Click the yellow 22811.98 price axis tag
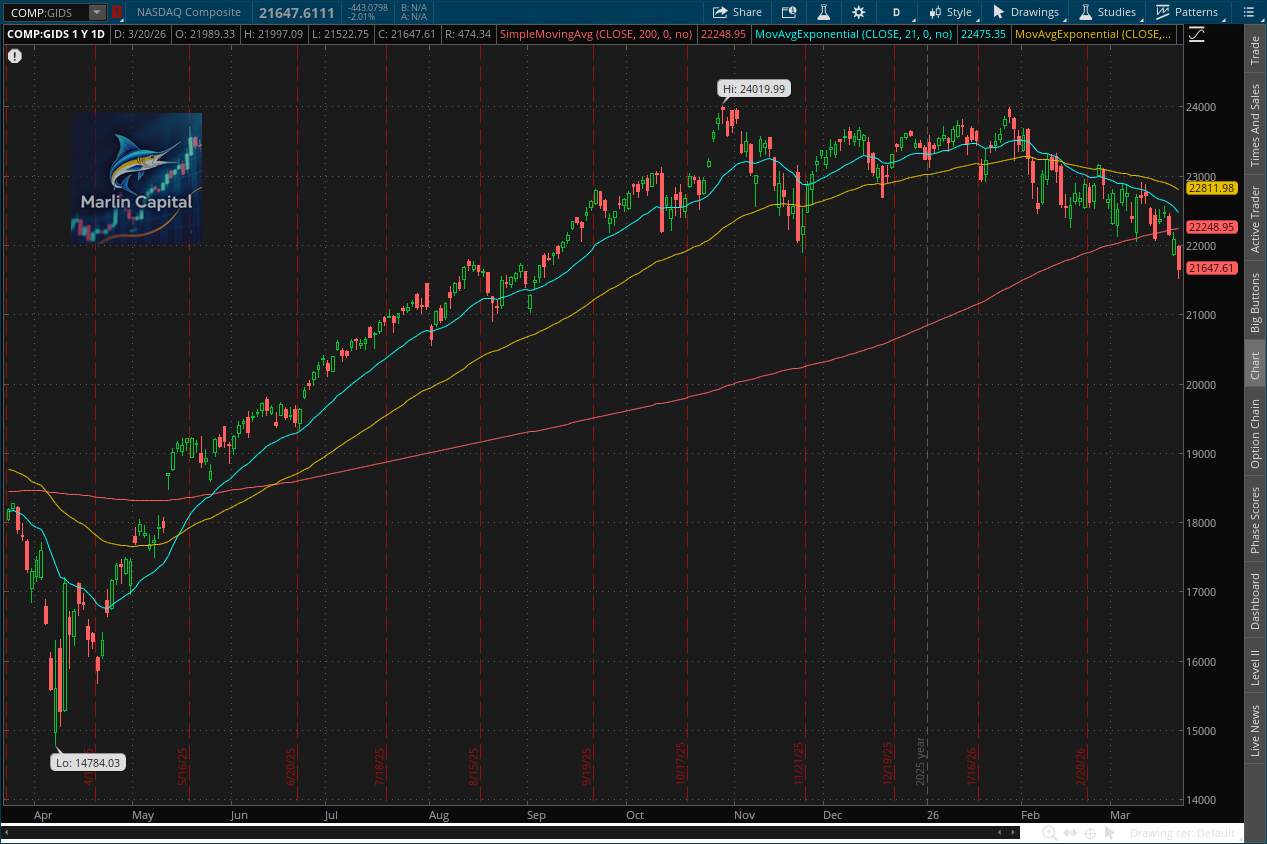The width and height of the screenshot is (1267, 844). pos(1211,188)
